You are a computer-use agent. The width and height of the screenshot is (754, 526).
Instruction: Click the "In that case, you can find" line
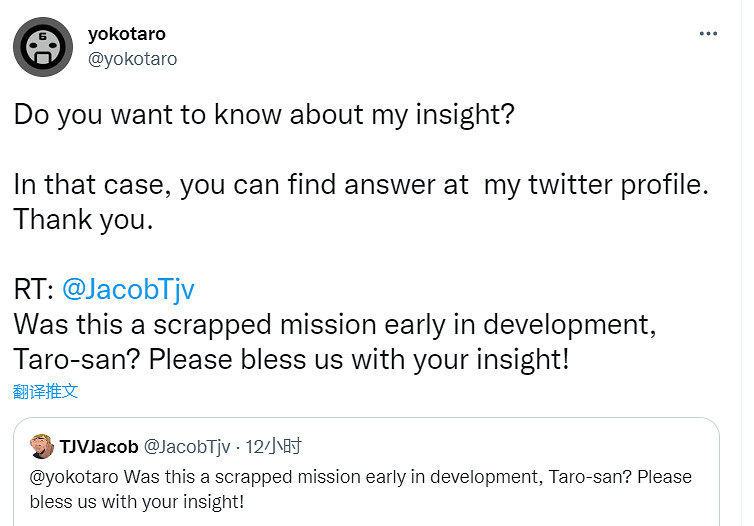[x=241, y=185]
